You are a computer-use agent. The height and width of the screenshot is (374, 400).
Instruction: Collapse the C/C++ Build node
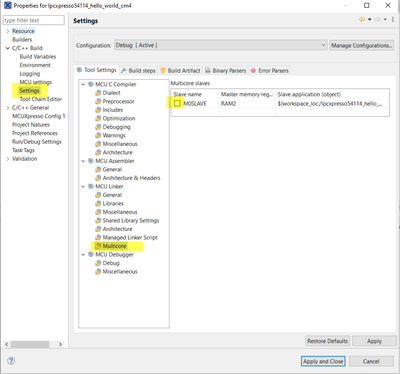[x=8, y=48]
